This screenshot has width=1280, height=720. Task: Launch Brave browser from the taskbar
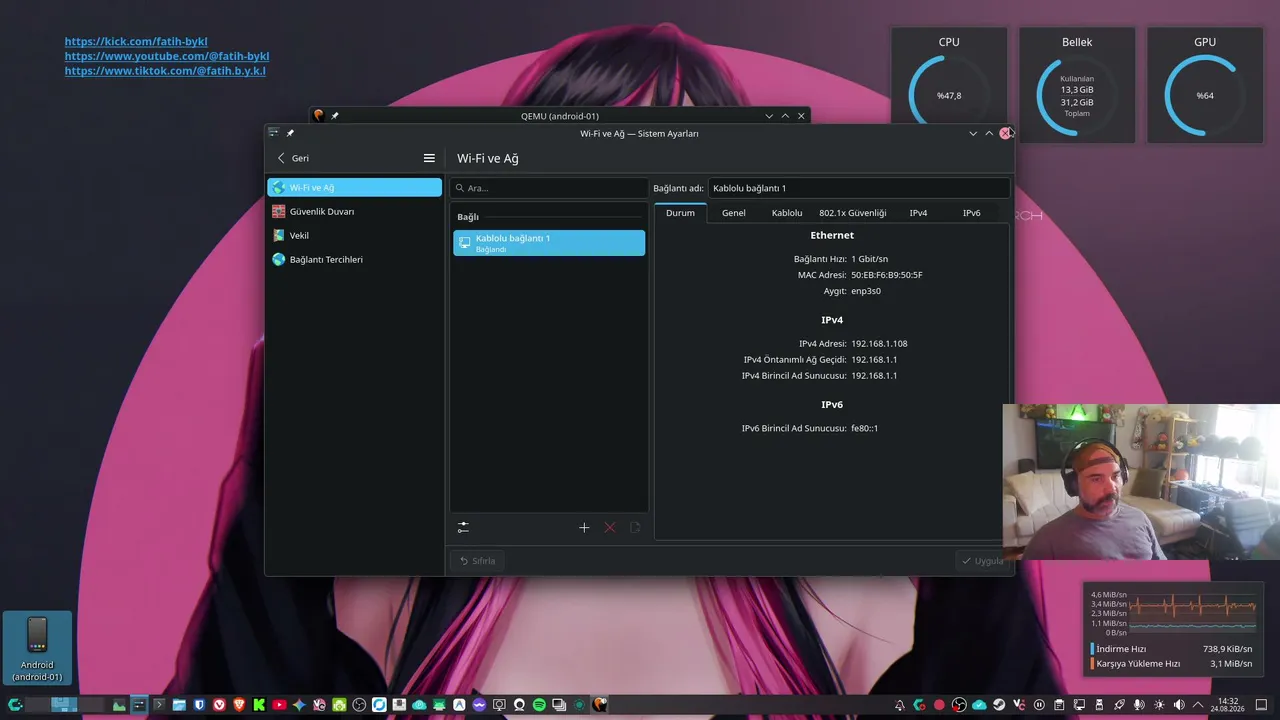point(239,705)
